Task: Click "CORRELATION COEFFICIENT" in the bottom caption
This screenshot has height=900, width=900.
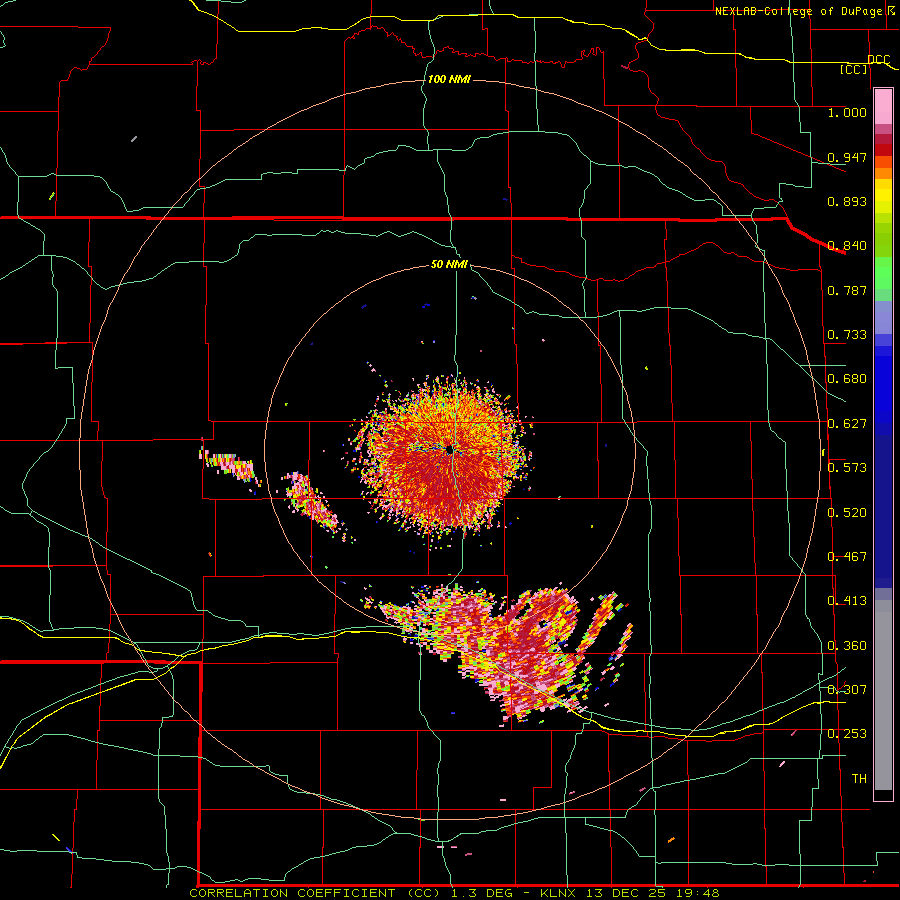Action: (292, 893)
